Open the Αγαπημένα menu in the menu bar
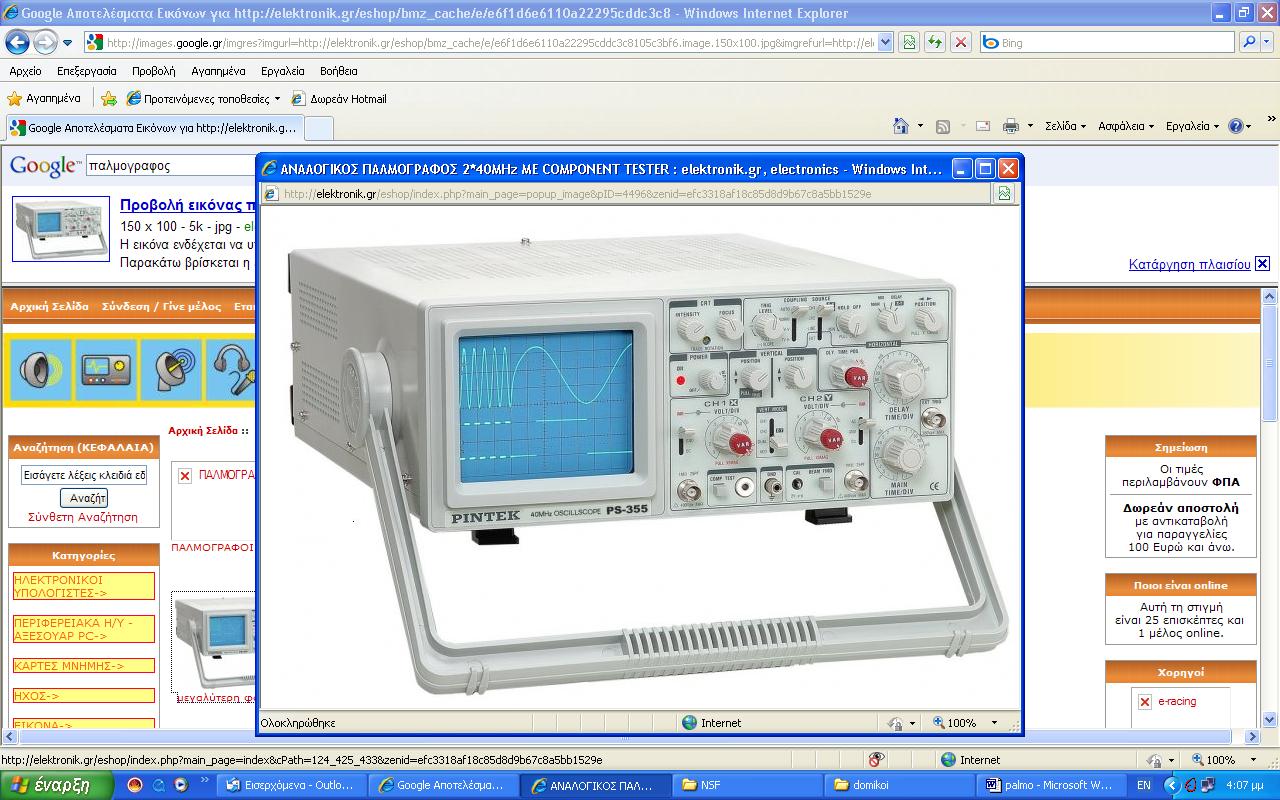The image size is (1280, 800). (x=218, y=71)
